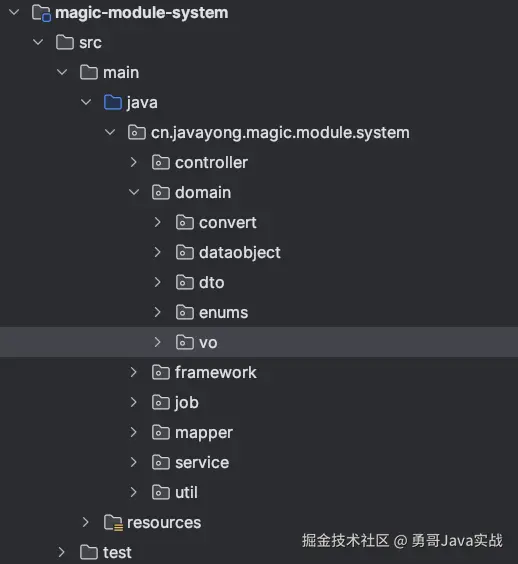This screenshot has width=518, height=564.
Task: Click the test folder icon
Action: coord(89,552)
